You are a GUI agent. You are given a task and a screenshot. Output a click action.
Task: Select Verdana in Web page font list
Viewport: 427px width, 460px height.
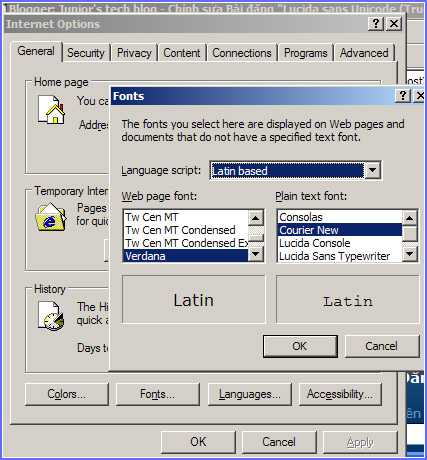[x=186, y=256]
